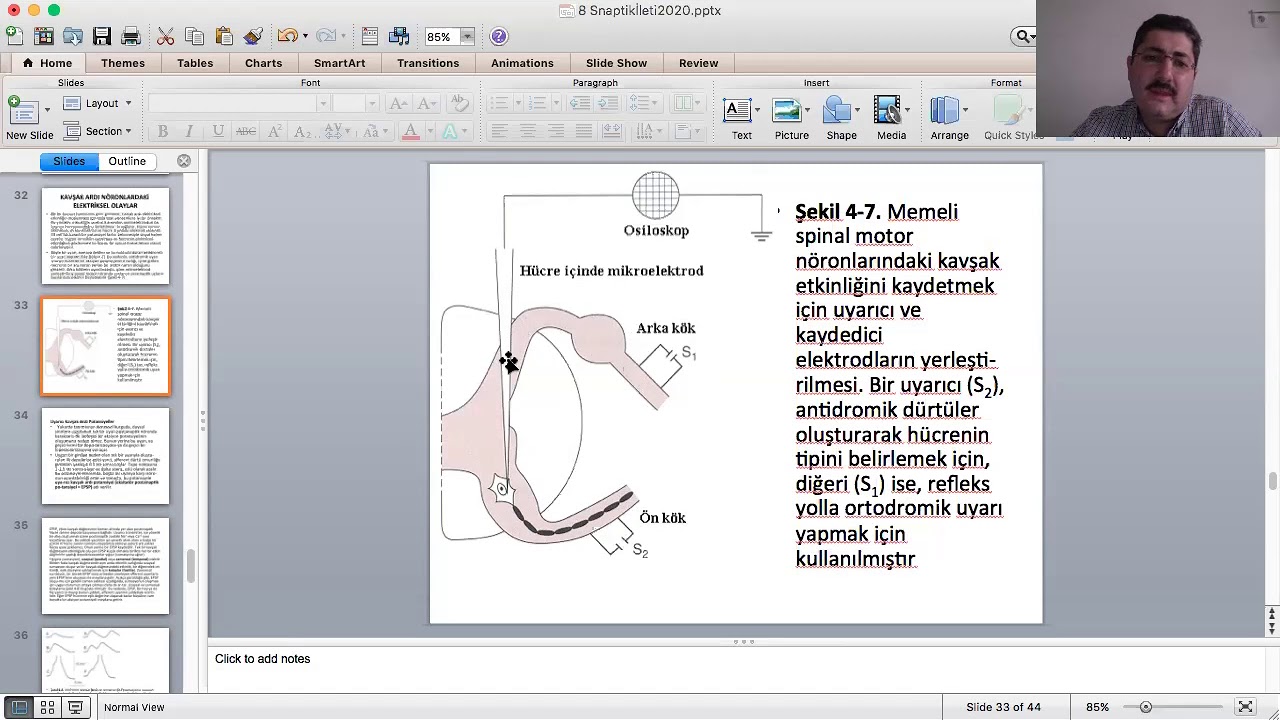Cut selection with the scissors icon
The height and width of the screenshot is (720, 1280).
166,36
